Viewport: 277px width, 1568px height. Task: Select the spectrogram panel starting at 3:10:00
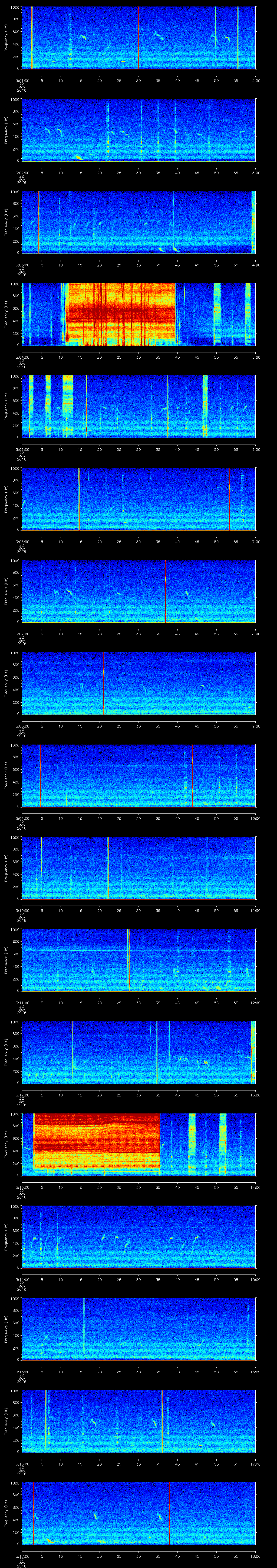point(139,868)
